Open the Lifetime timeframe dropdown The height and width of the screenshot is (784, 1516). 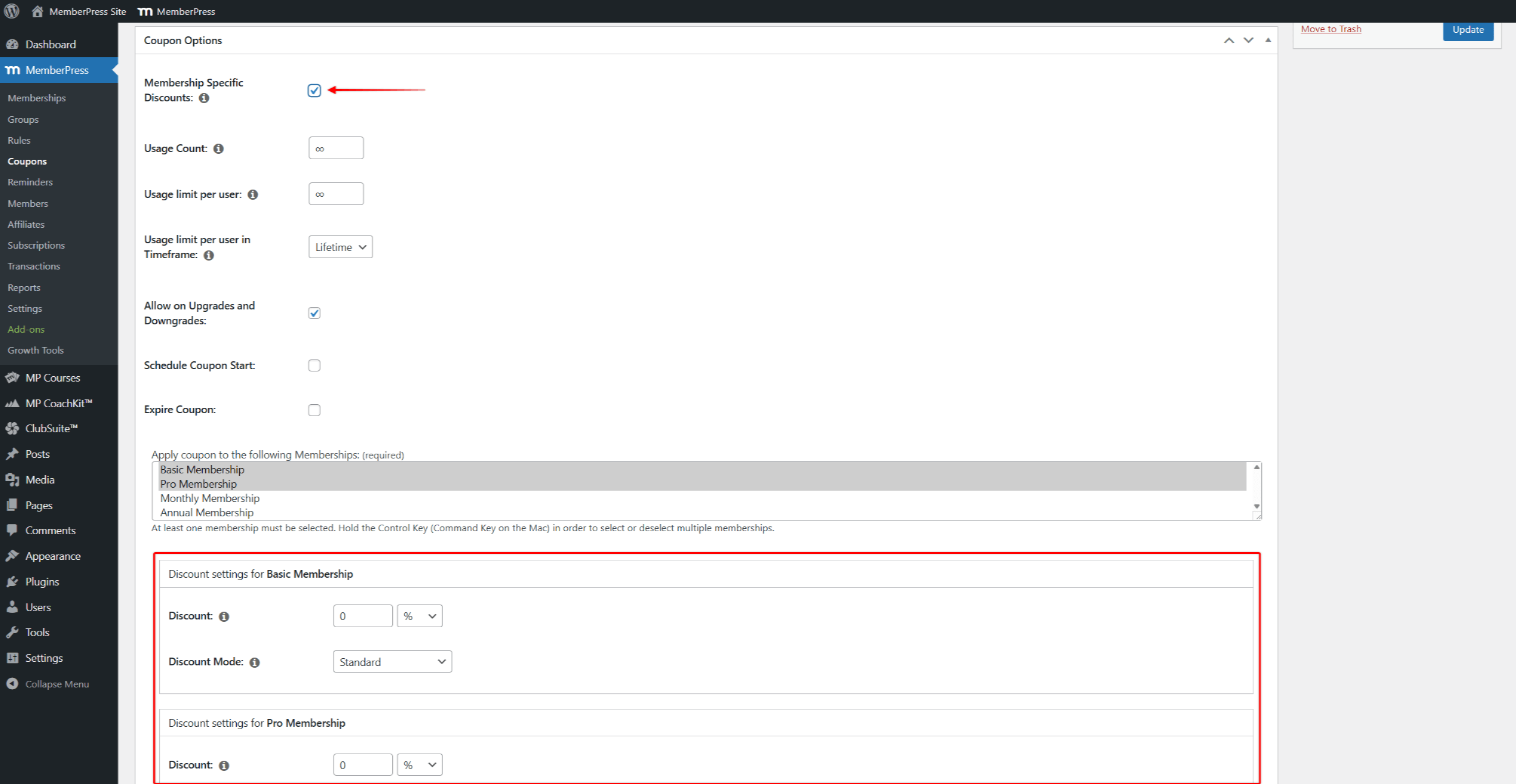[340, 246]
